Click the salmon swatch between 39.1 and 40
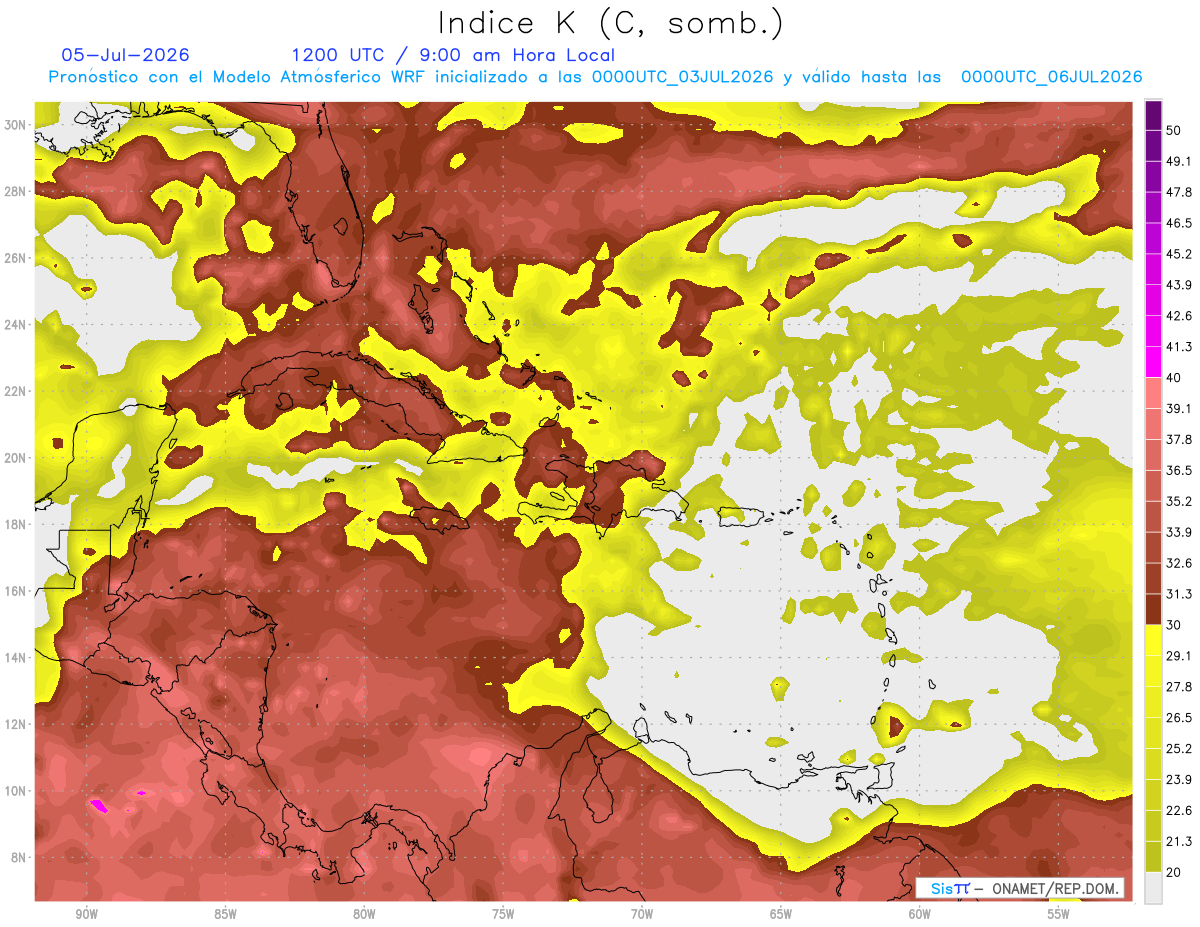This screenshot has height=927, width=1200. pos(1153,393)
